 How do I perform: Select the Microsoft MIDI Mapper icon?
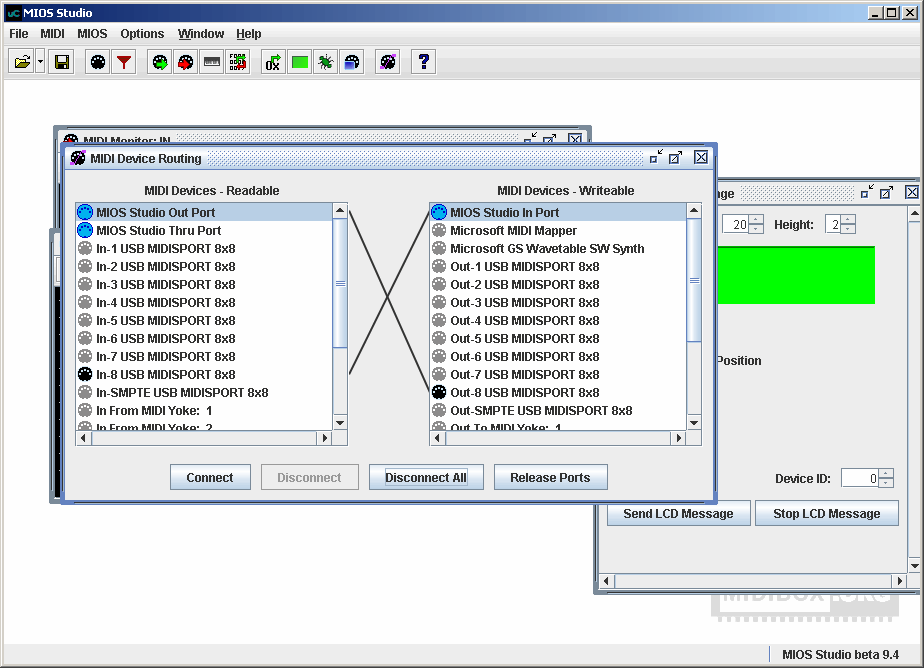tap(439, 230)
